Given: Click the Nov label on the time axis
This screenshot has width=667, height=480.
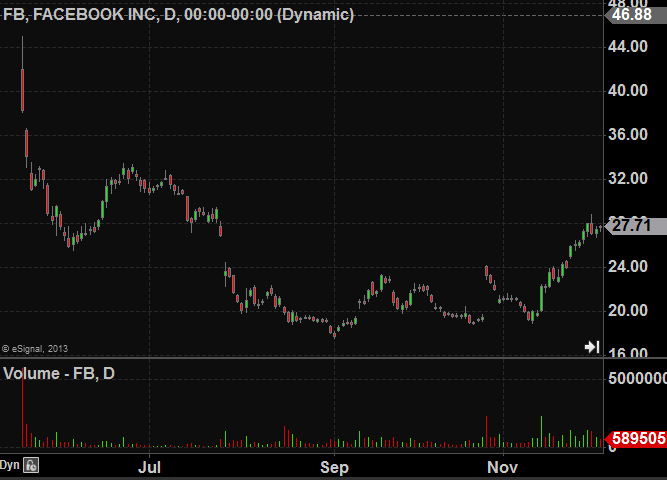Looking at the screenshot, I should pyautogui.click(x=502, y=467).
